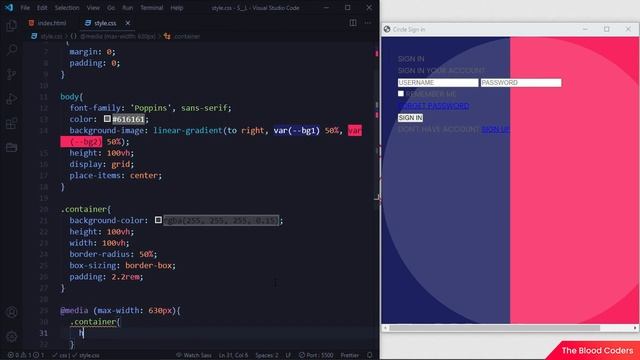Click errors and warnings count in status bar

click(x=25, y=355)
